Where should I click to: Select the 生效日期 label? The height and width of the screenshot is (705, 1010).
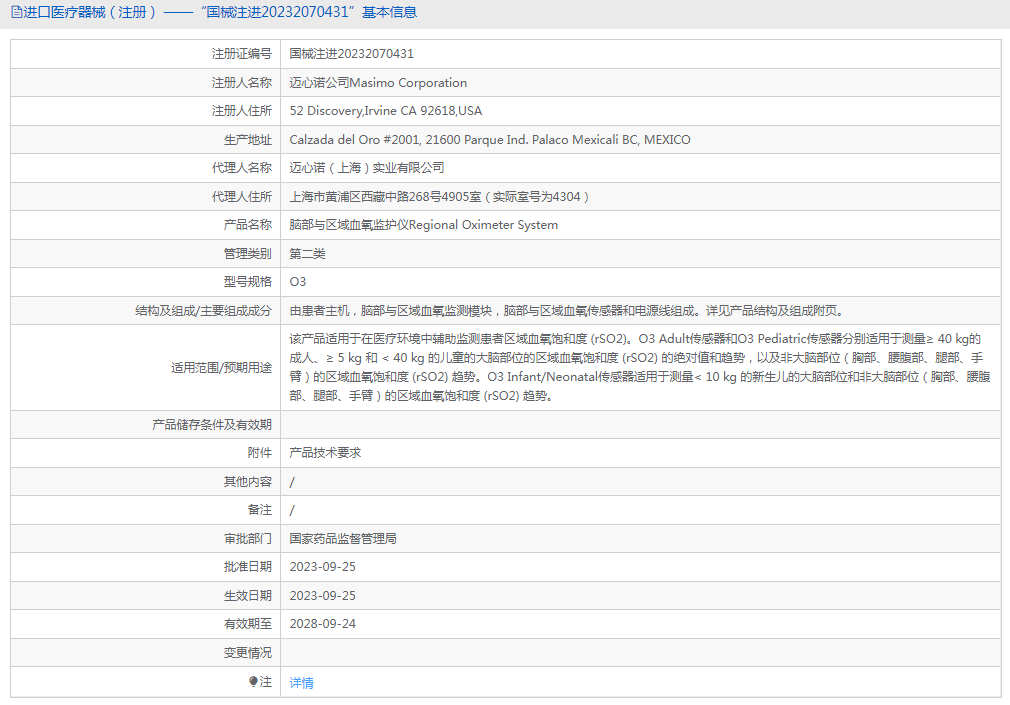247,595
